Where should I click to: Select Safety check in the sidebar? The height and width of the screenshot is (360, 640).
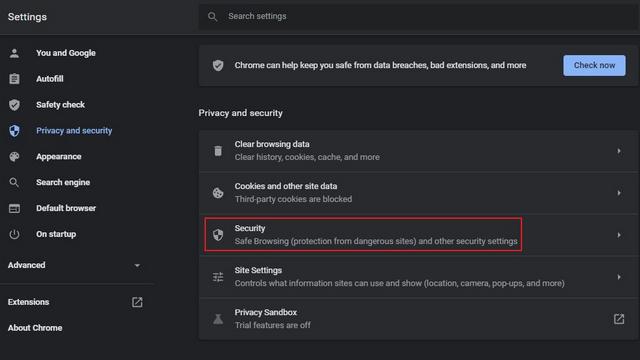[60, 105]
